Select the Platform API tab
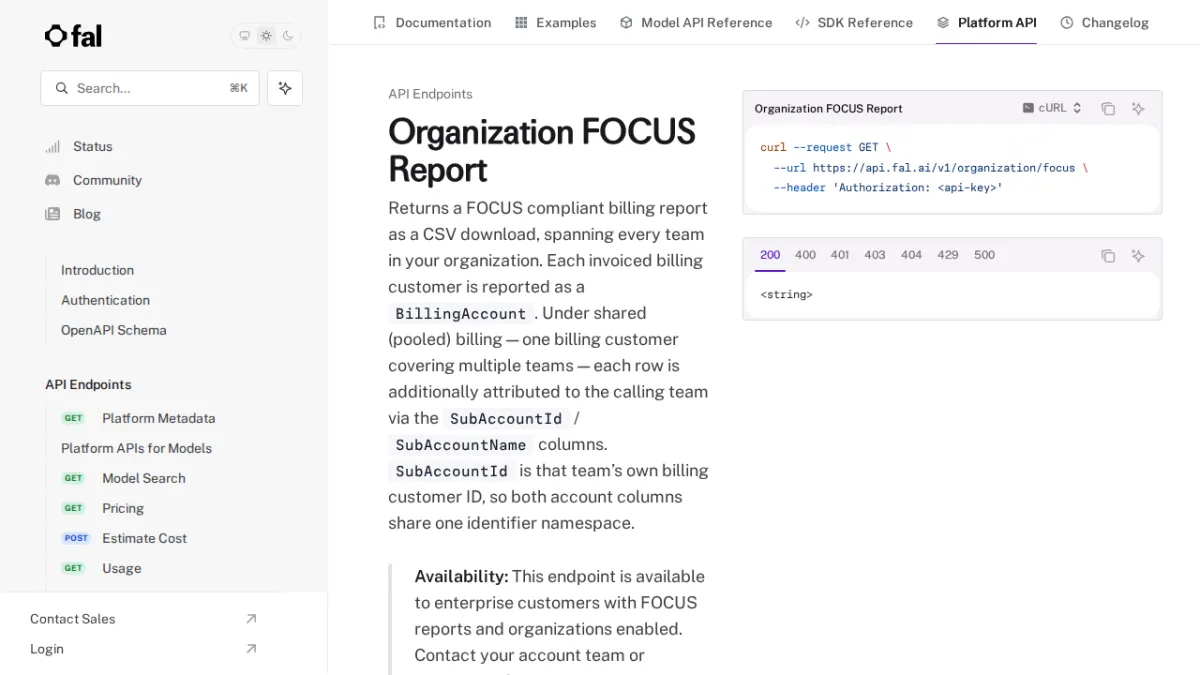 pyautogui.click(x=986, y=22)
